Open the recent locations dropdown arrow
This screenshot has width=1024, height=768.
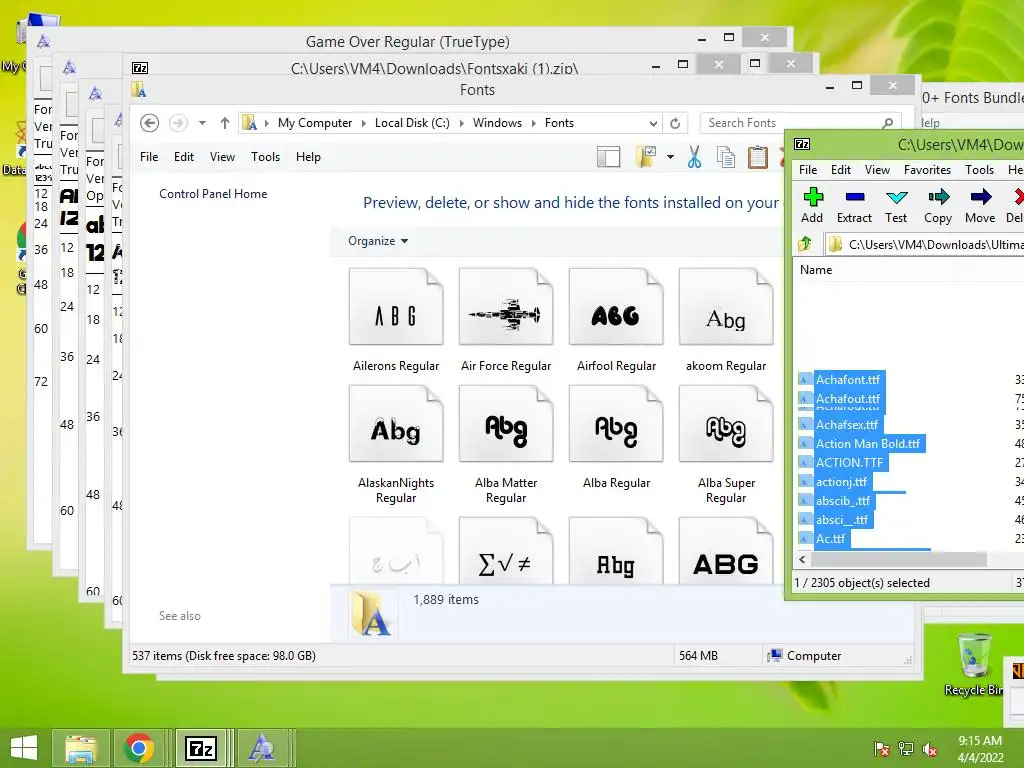click(x=202, y=123)
